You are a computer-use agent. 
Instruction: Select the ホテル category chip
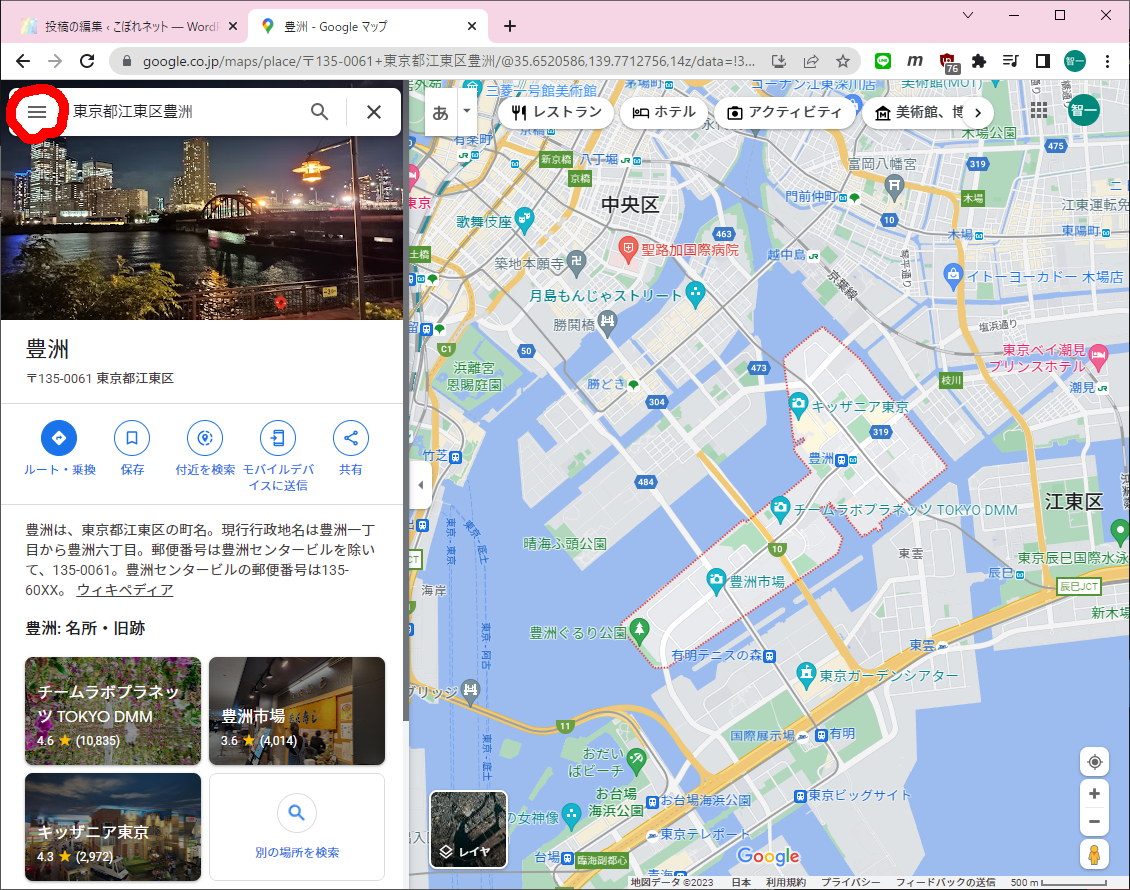tap(664, 112)
